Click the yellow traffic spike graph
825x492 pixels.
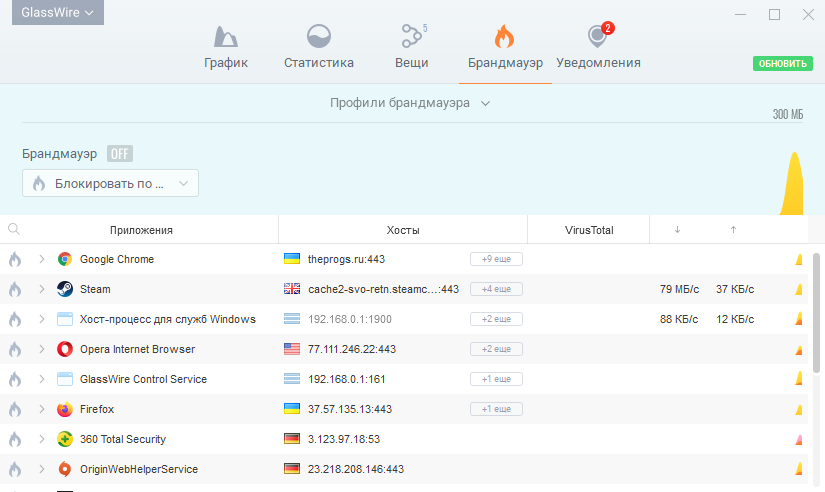click(x=792, y=183)
